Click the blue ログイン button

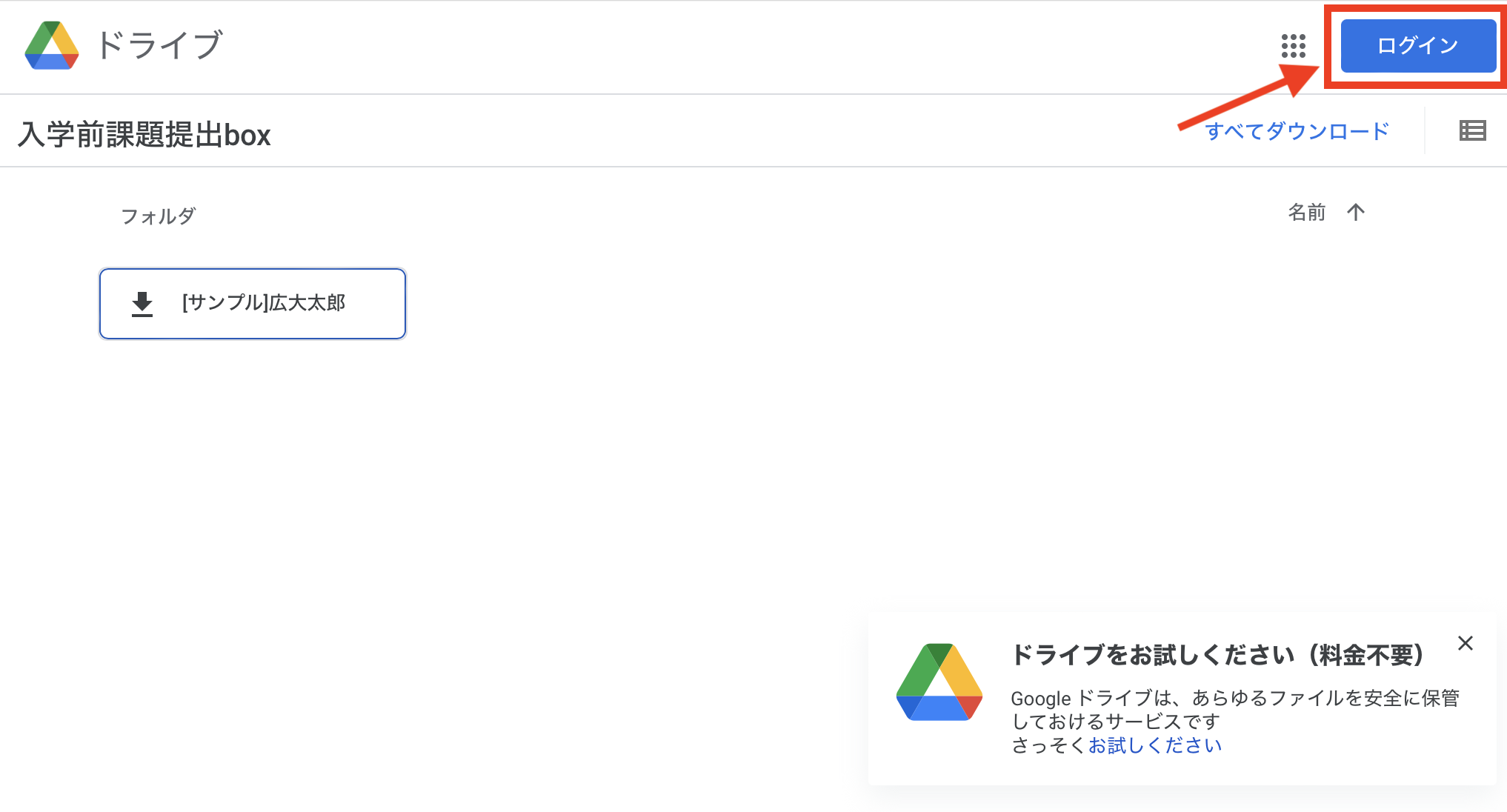coord(1418,46)
